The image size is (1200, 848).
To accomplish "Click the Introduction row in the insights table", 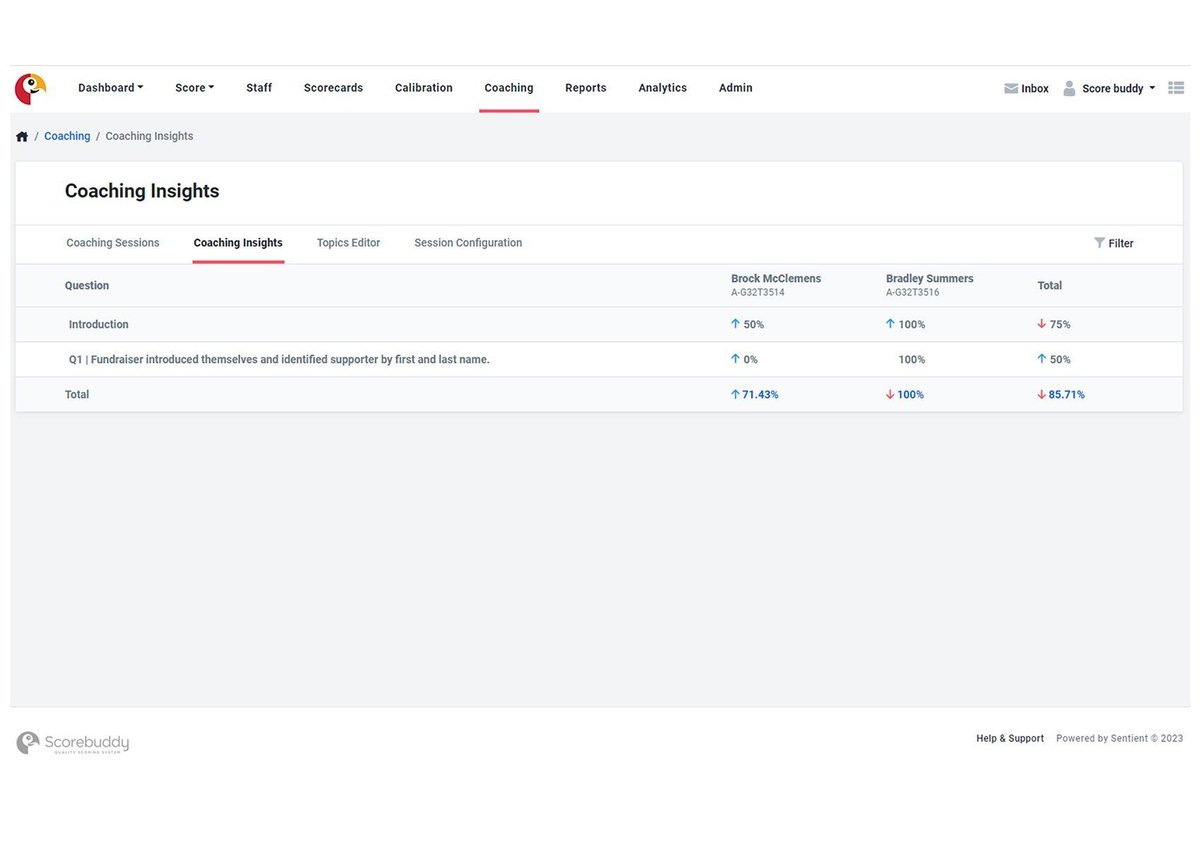I will (x=98, y=324).
